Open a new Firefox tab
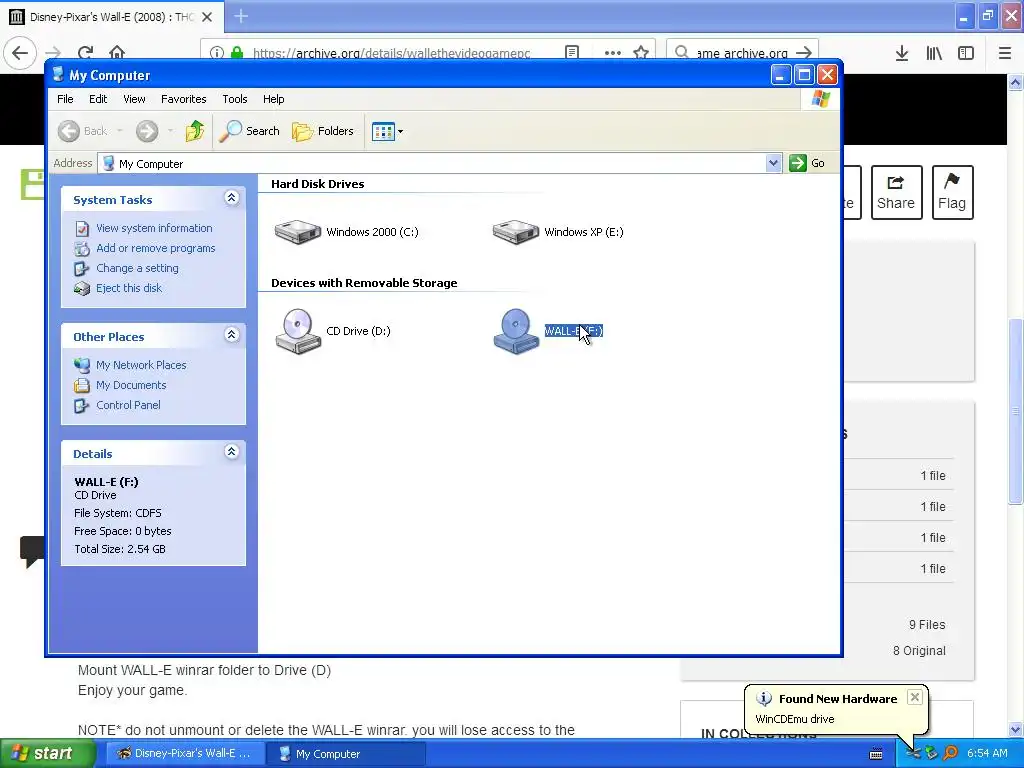This screenshot has height=768, width=1024. 241,16
